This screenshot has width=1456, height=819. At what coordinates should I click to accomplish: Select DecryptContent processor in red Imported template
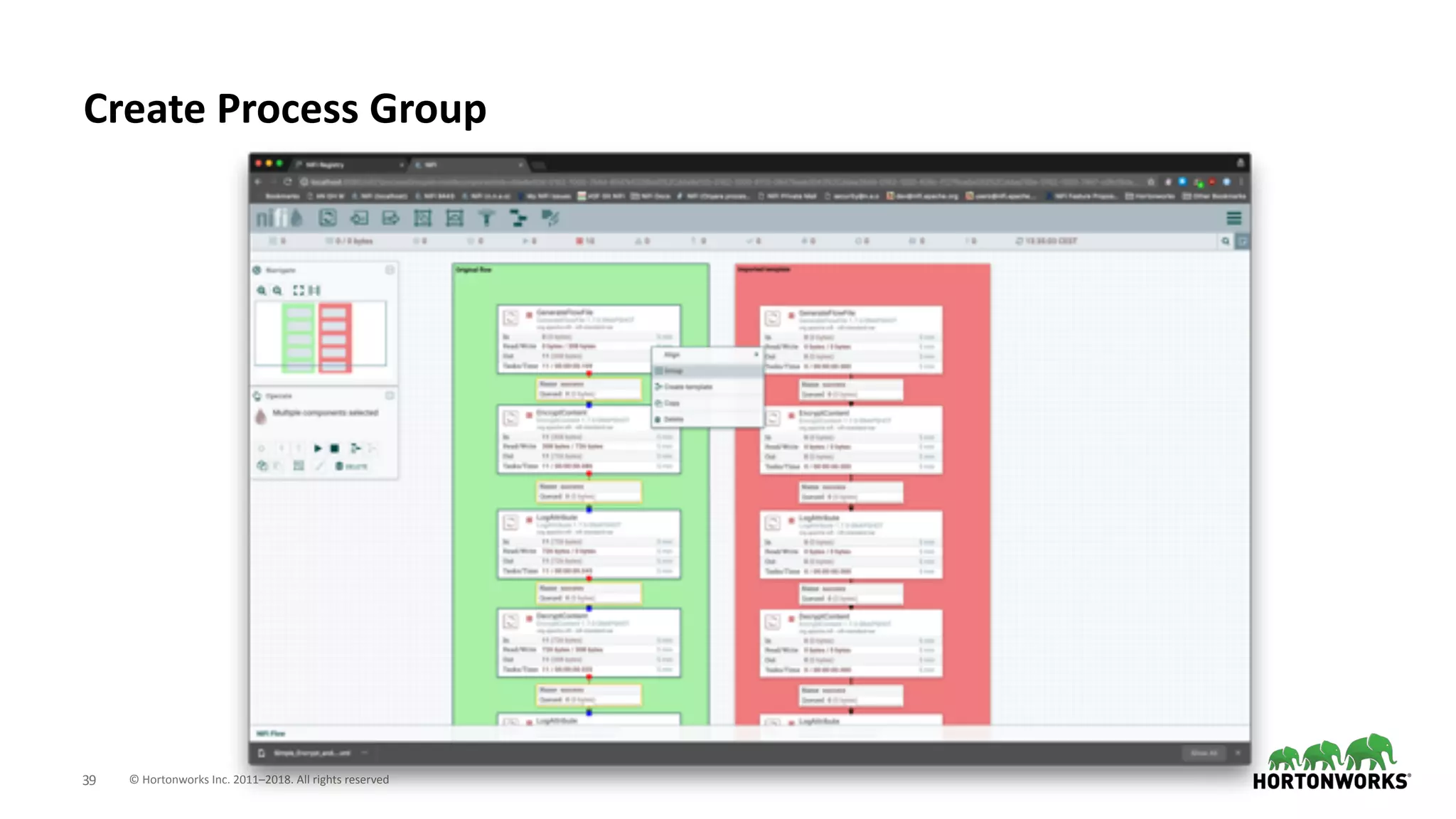851,643
